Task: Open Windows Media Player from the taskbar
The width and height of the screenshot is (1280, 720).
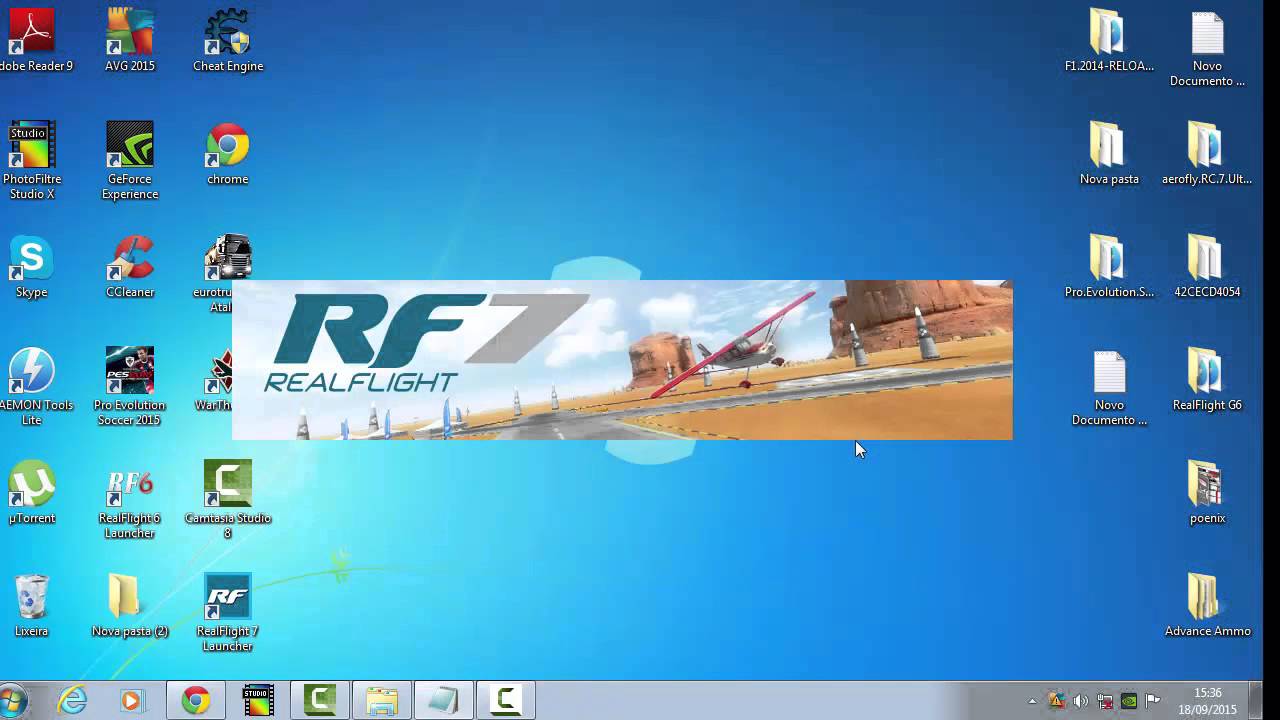Action: pyautogui.click(x=131, y=701)
